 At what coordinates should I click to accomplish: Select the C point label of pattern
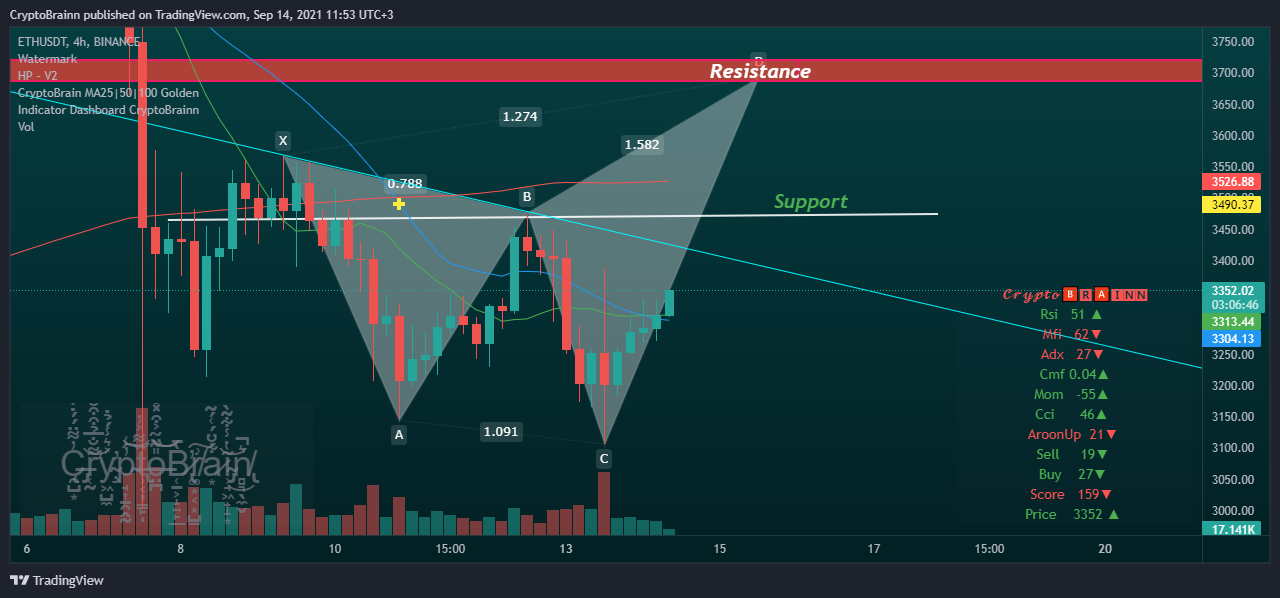pyautogui.click(x=603, y=458)
